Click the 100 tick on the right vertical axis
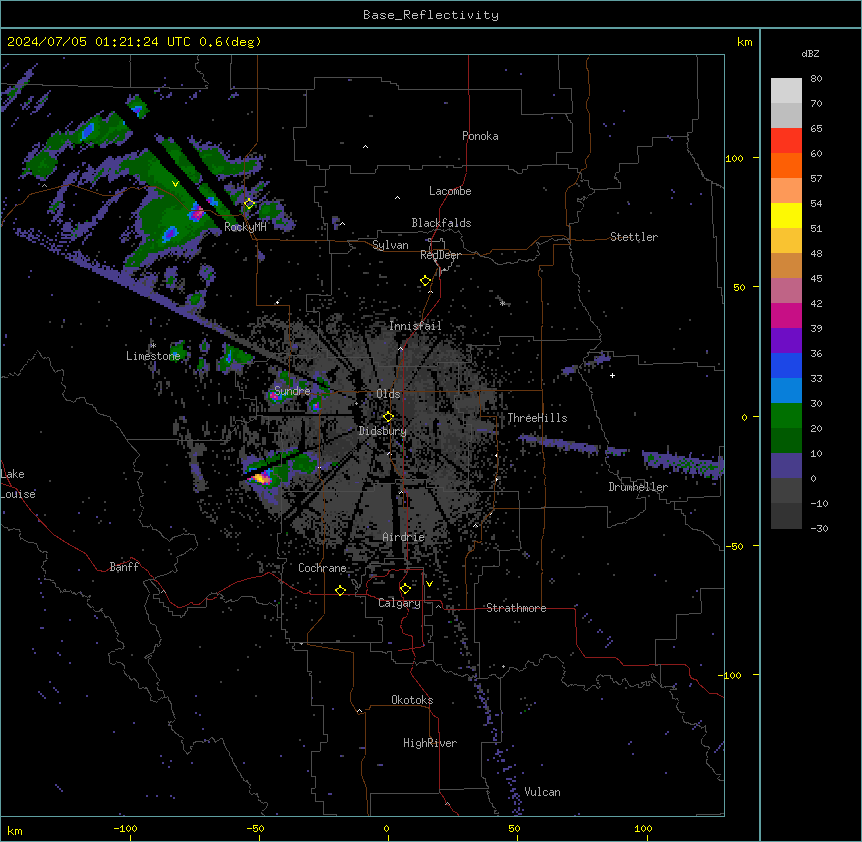 (x=734, y=158)
